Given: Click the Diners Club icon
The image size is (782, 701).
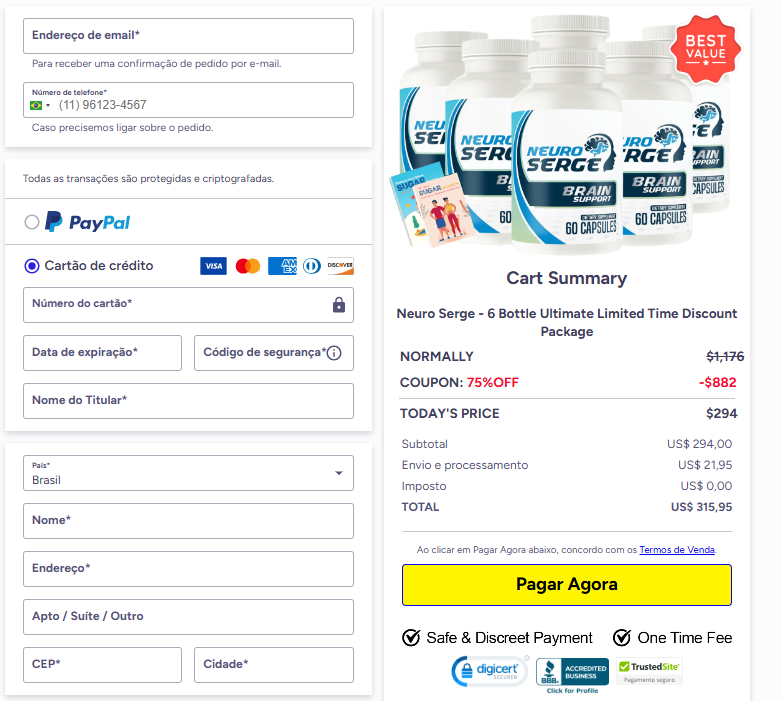Looking at the screenshot, I should pyautogui.click(x=312, y=266).
